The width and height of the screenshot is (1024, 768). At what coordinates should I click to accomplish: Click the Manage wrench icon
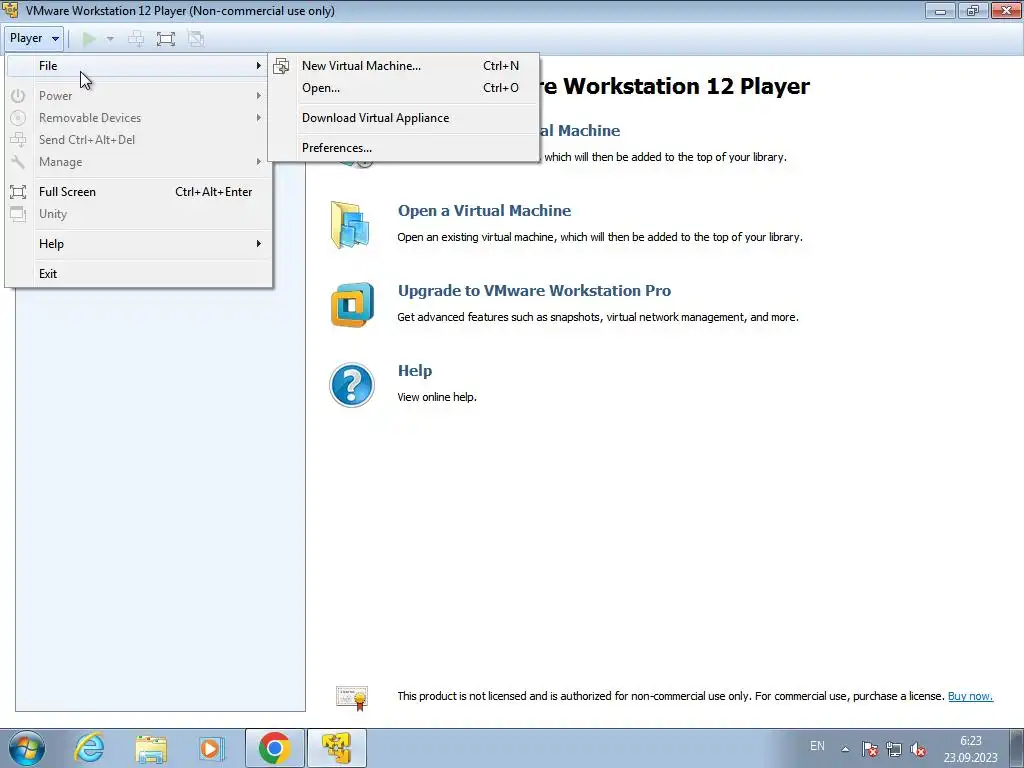(x=18, y=162)
